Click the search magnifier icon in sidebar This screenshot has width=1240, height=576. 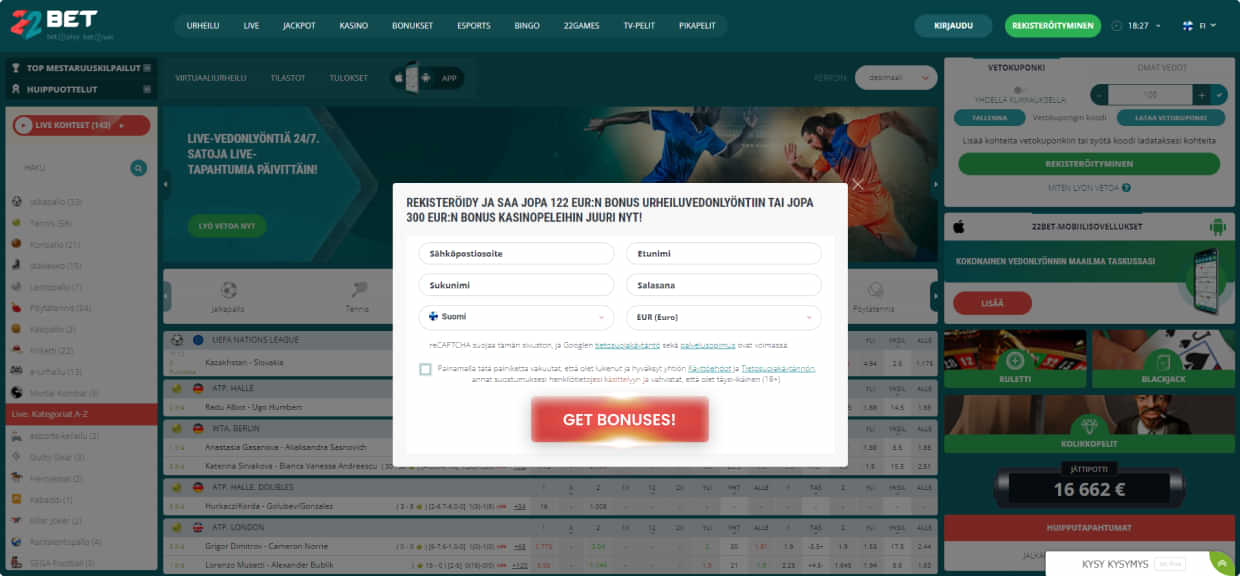tap(136, 168)
